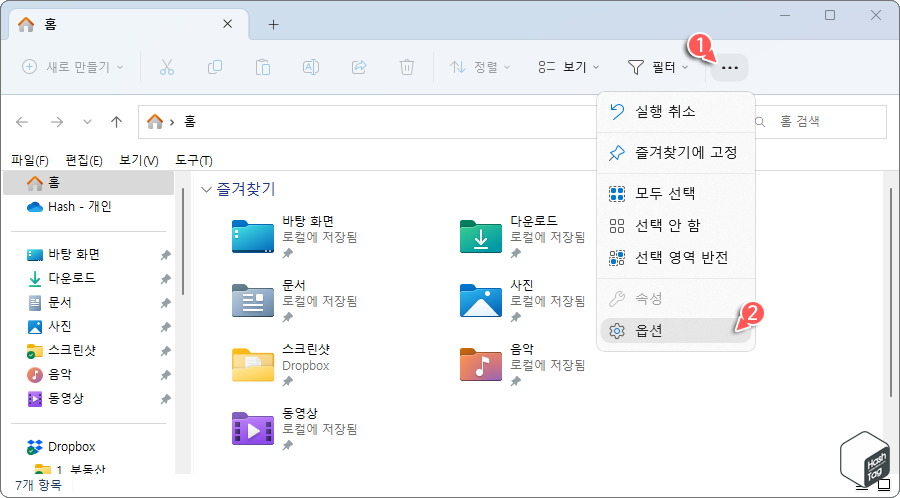The image size is (900, 498).
Task: Click chevron after home icon in address bar
Action: click(173, 122)
